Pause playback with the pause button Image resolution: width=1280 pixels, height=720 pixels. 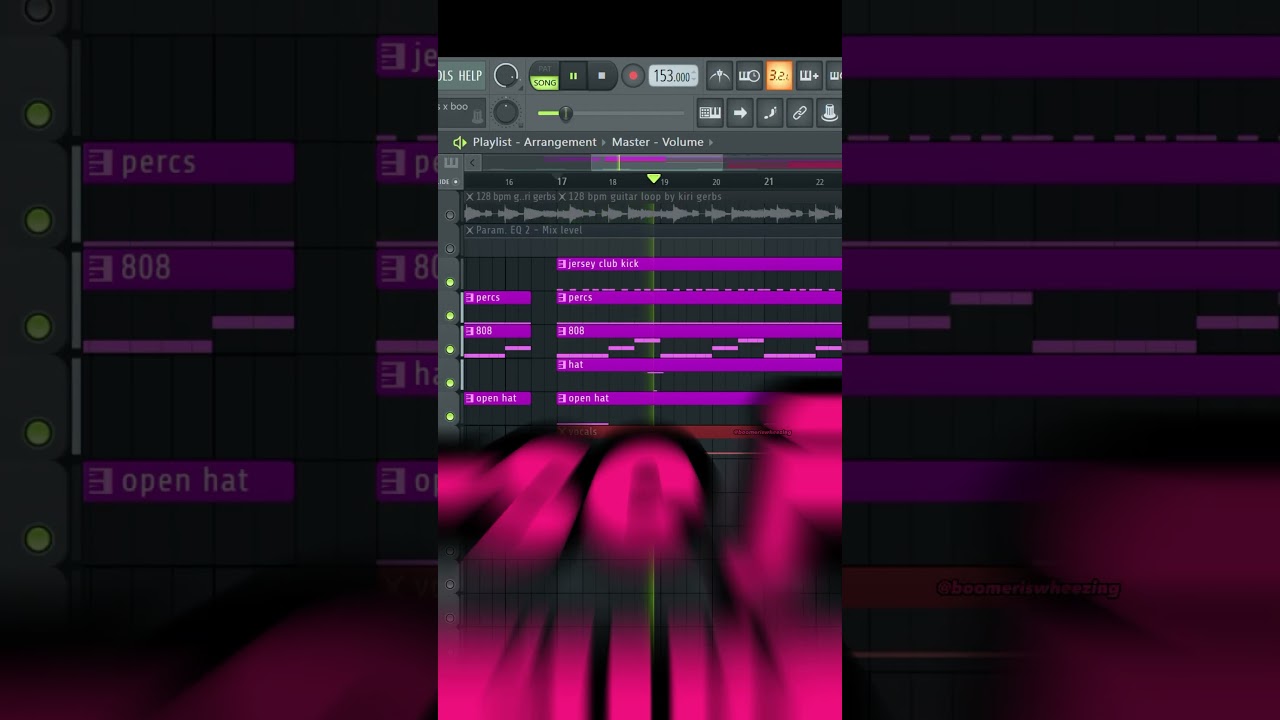click(574, 76)
